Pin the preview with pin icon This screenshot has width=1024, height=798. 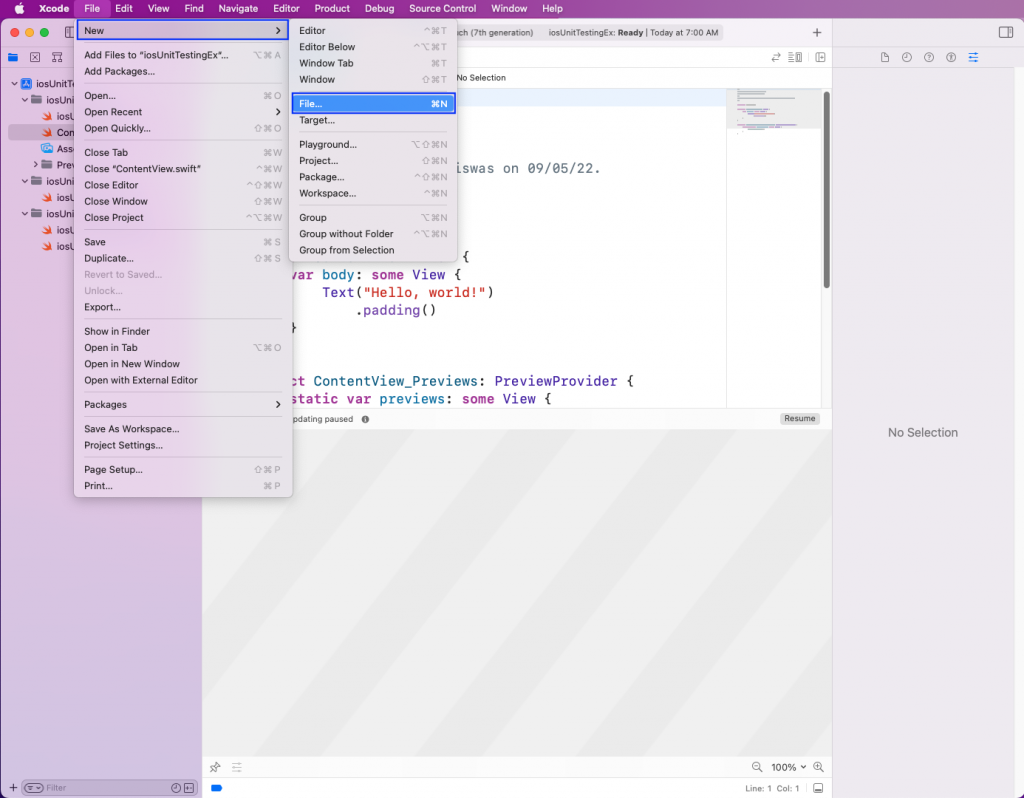[215, 767]
